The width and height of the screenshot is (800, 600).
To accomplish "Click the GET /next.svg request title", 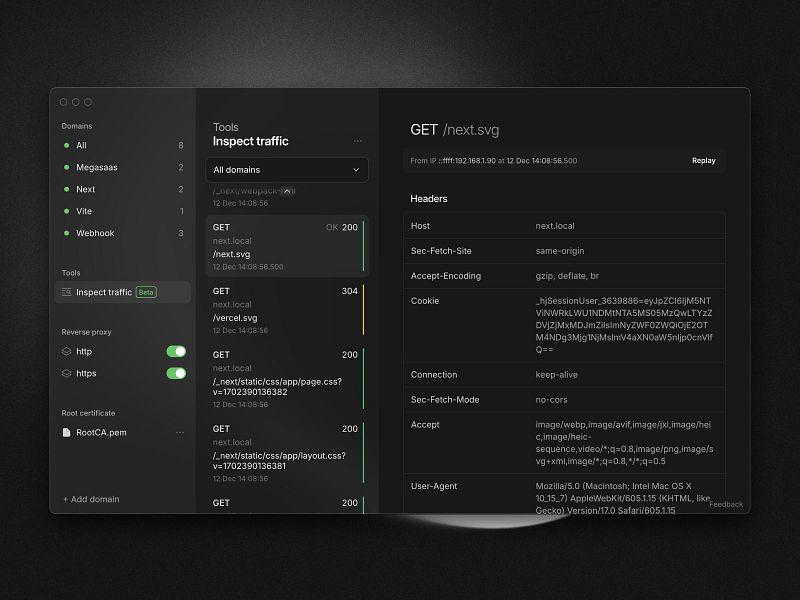I will (455, 130).
